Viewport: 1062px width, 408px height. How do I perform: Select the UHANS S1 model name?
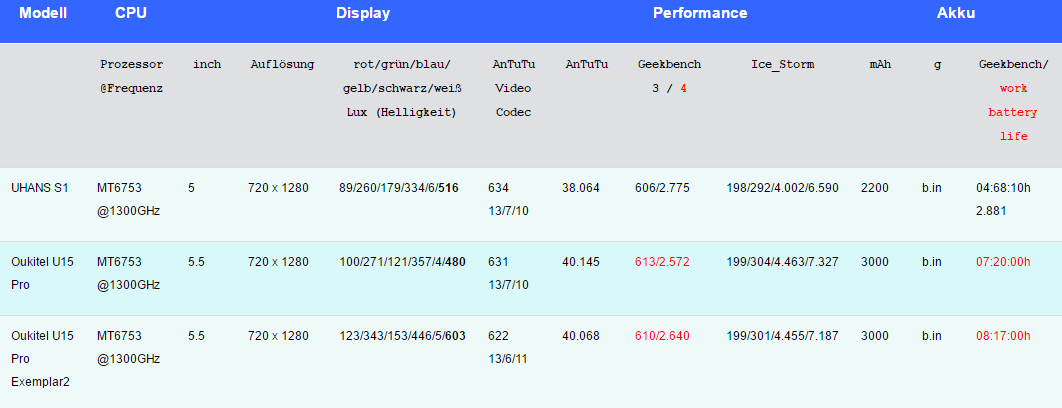[x=40, y=188]
